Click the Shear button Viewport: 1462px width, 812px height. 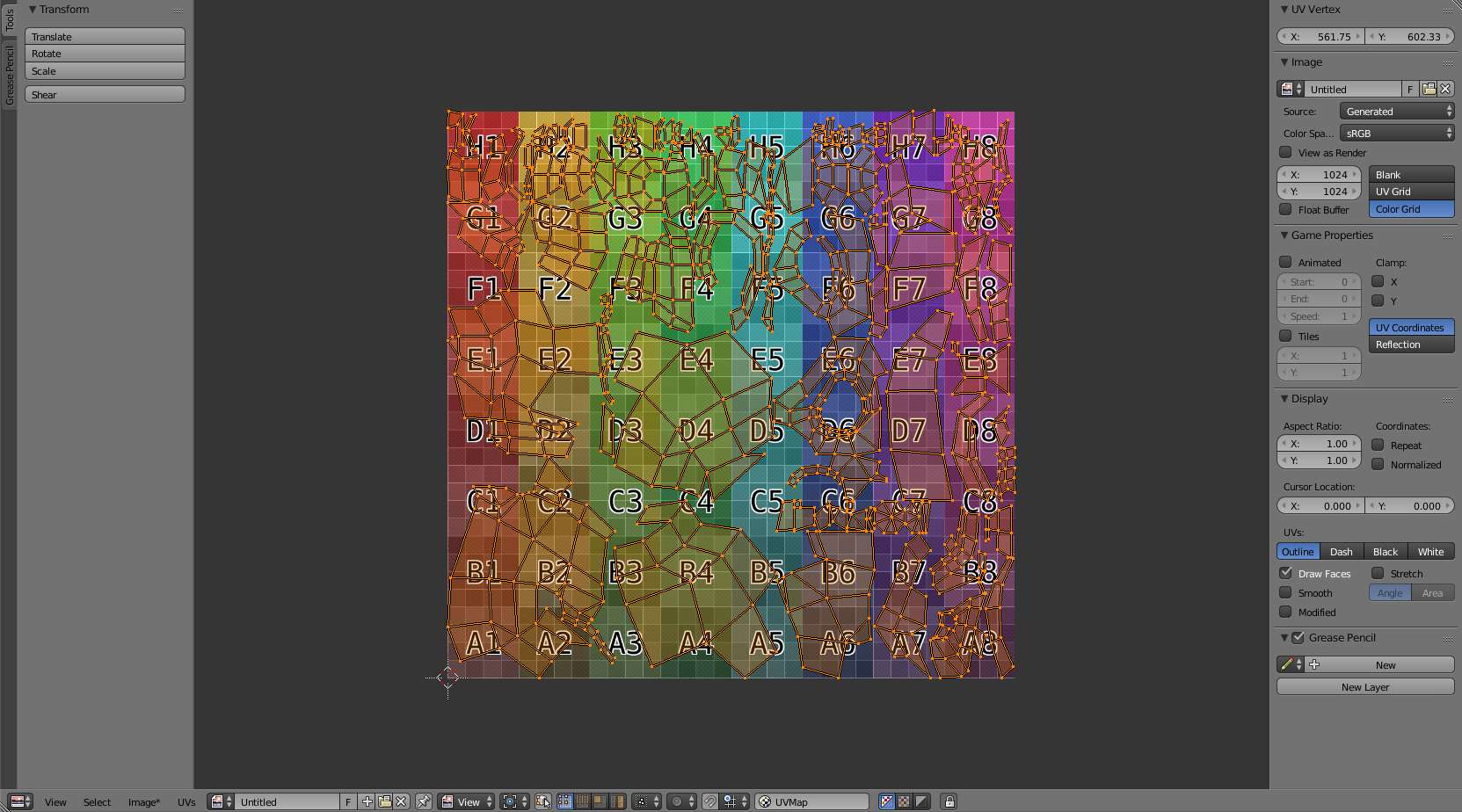coord(105,94)
